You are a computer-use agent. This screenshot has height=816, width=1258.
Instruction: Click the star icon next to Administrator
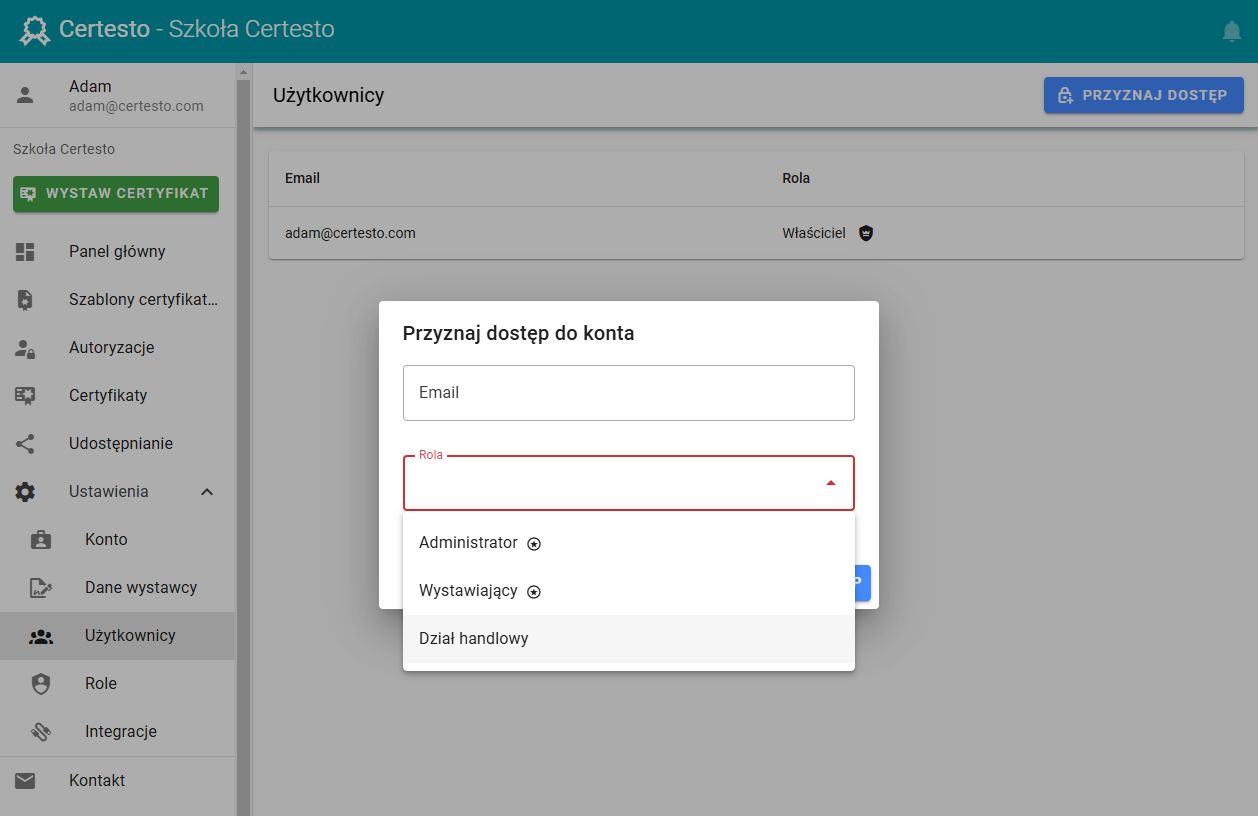point(534,544)
